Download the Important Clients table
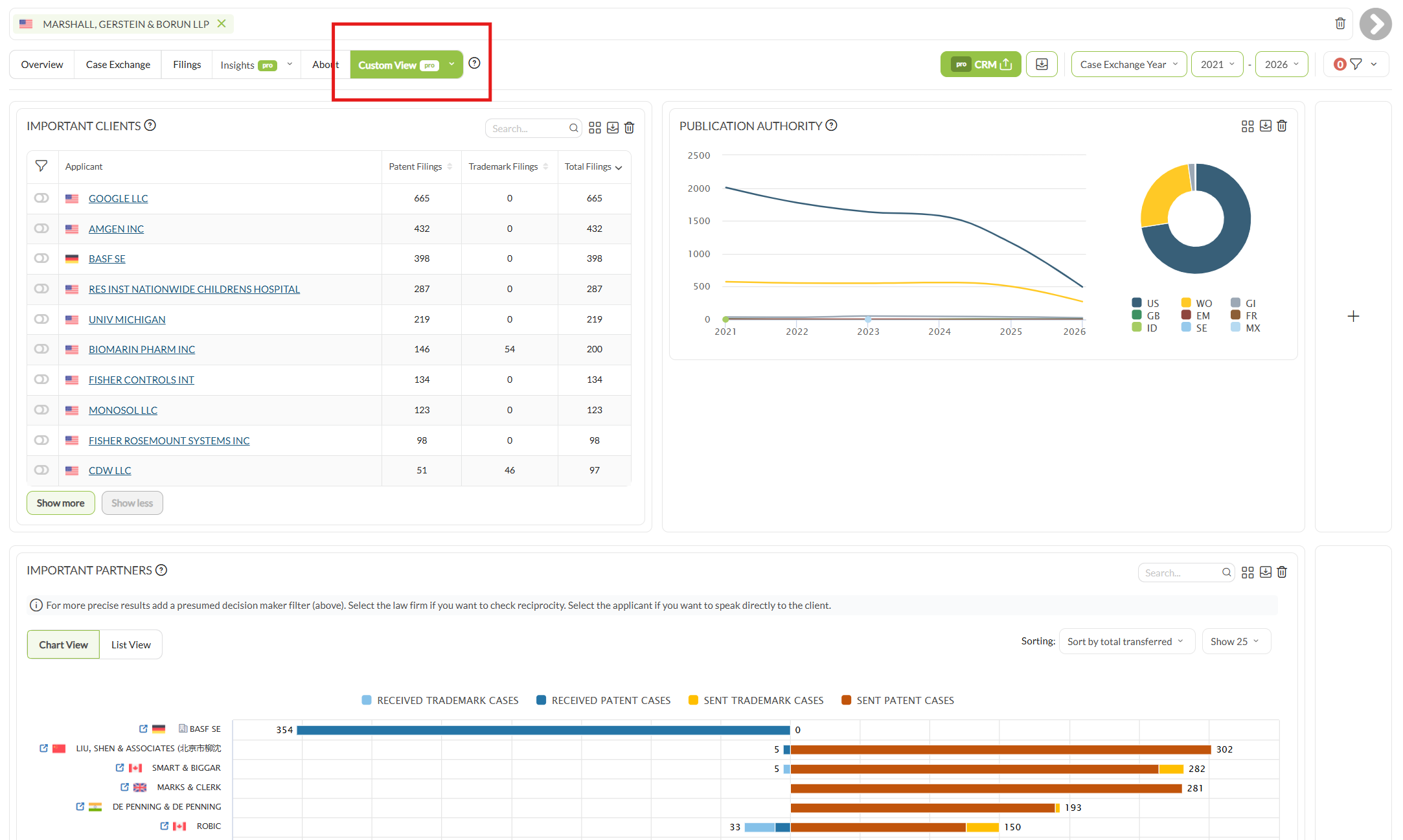Screen dimensions: 1403x840 tap(613, 128)
